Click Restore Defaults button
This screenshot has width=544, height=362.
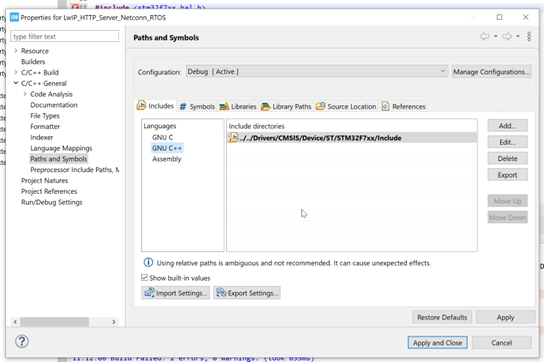(442, 317)
